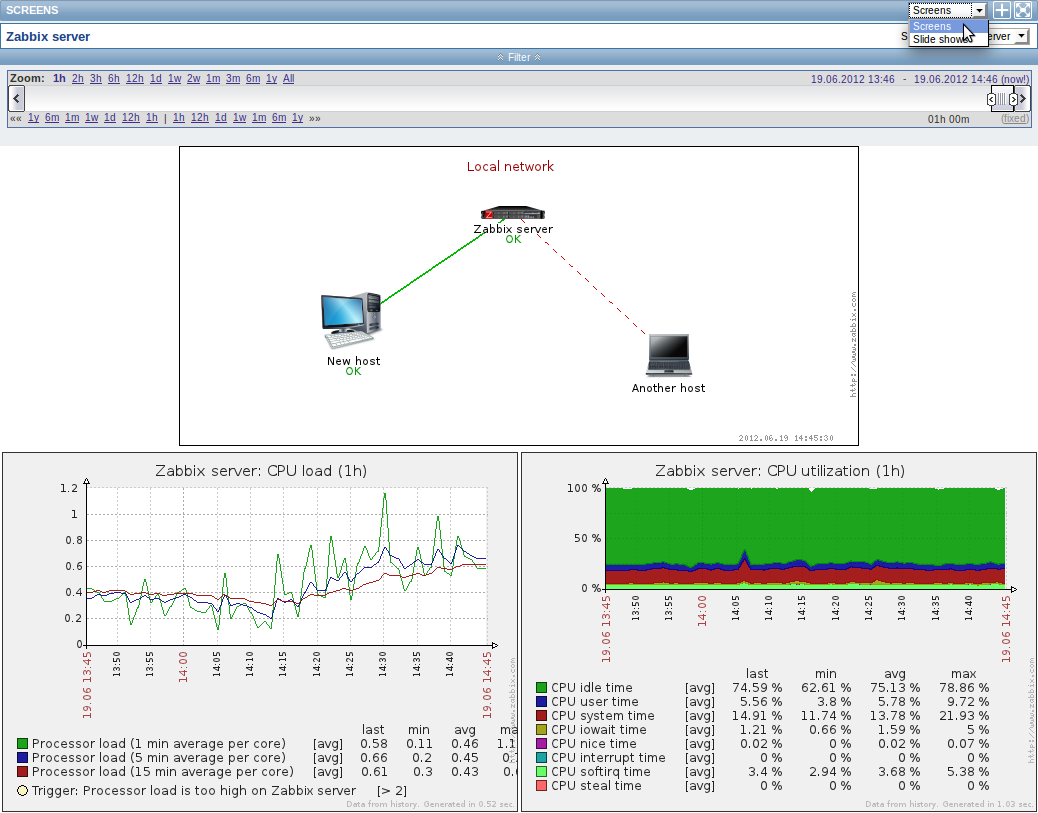Click CPU steal time salmon swatch

tap(542, 786)
